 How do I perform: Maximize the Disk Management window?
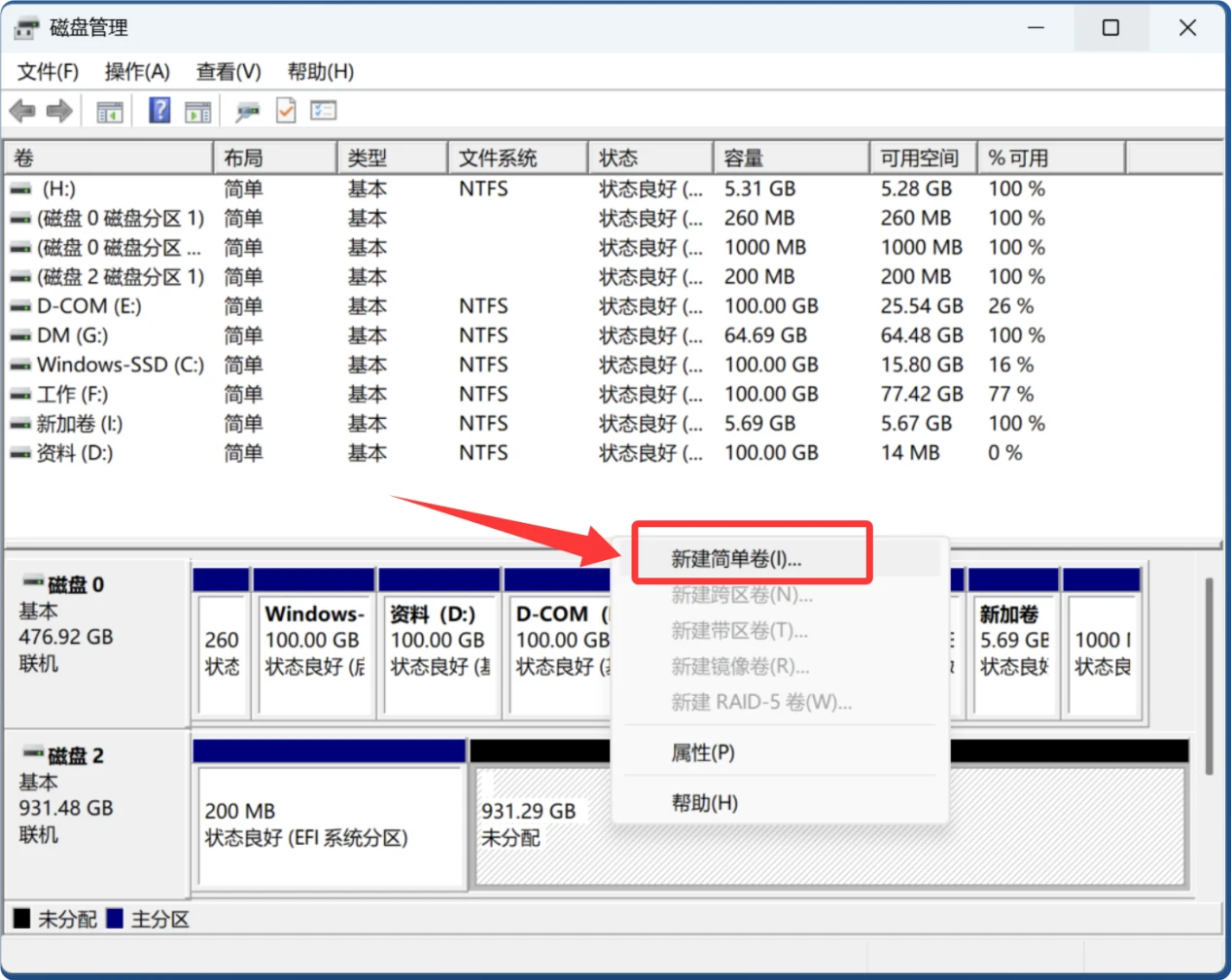click(x=1110, y=28)
